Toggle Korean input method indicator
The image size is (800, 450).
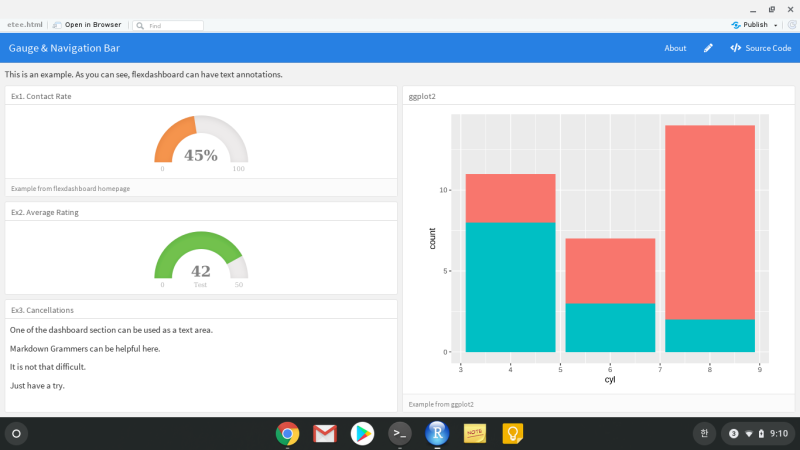[704, 434]
